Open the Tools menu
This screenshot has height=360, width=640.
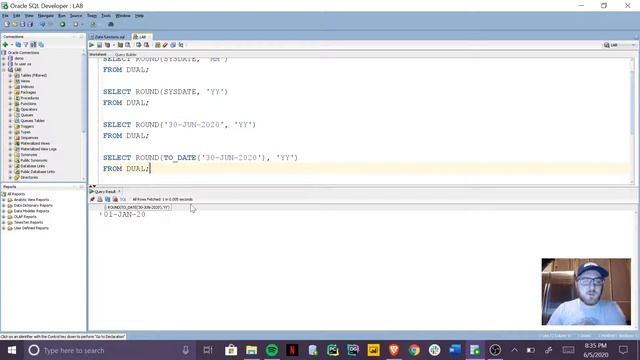[x=106, y=16]
